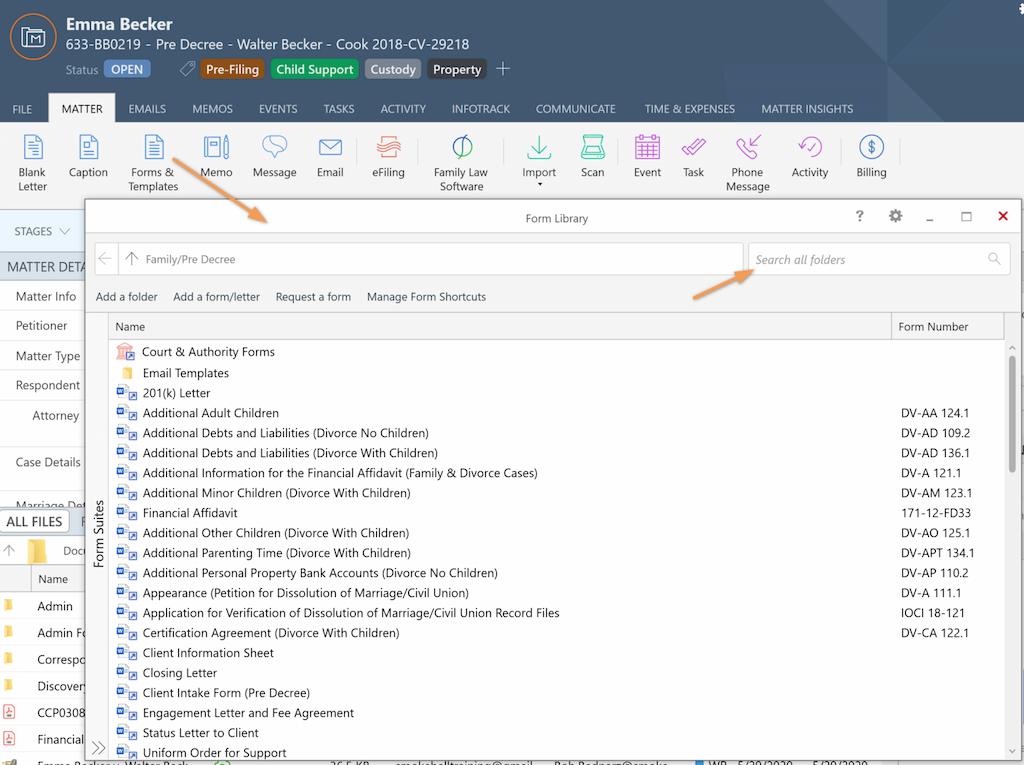Click the OPEN status badge
Screen dimensions: 1024x765
[x=127, y=69]
